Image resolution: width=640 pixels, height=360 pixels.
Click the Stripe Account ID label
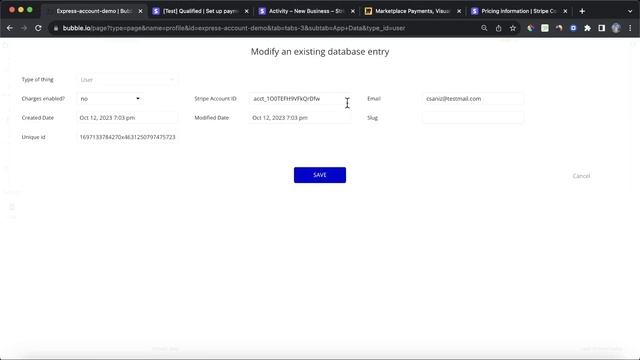click(x=215, y=99)
